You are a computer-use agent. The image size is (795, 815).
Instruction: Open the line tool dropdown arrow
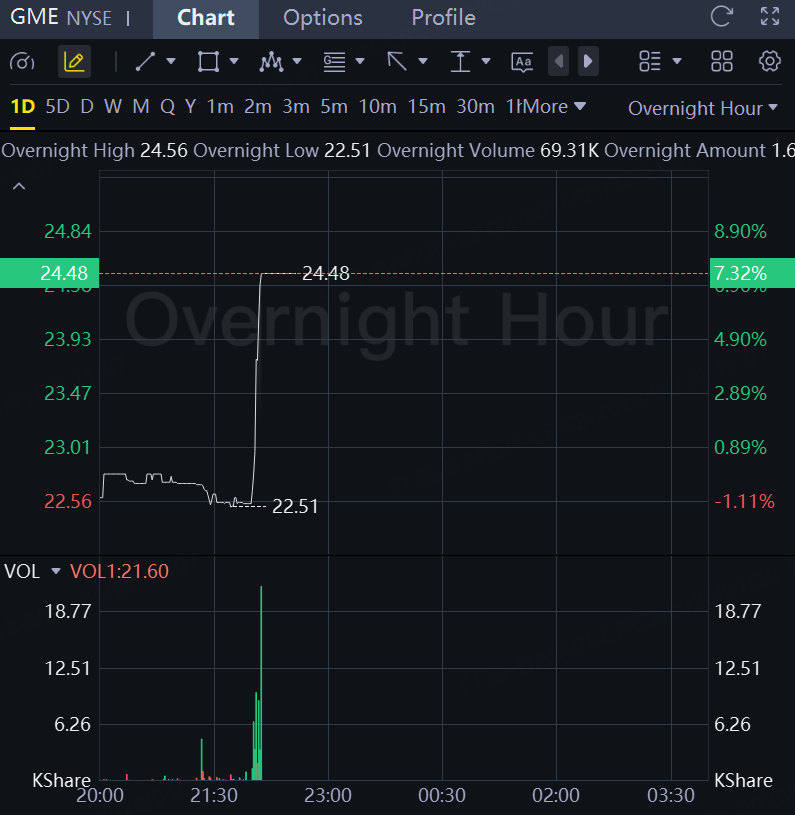tap(171, 61)
